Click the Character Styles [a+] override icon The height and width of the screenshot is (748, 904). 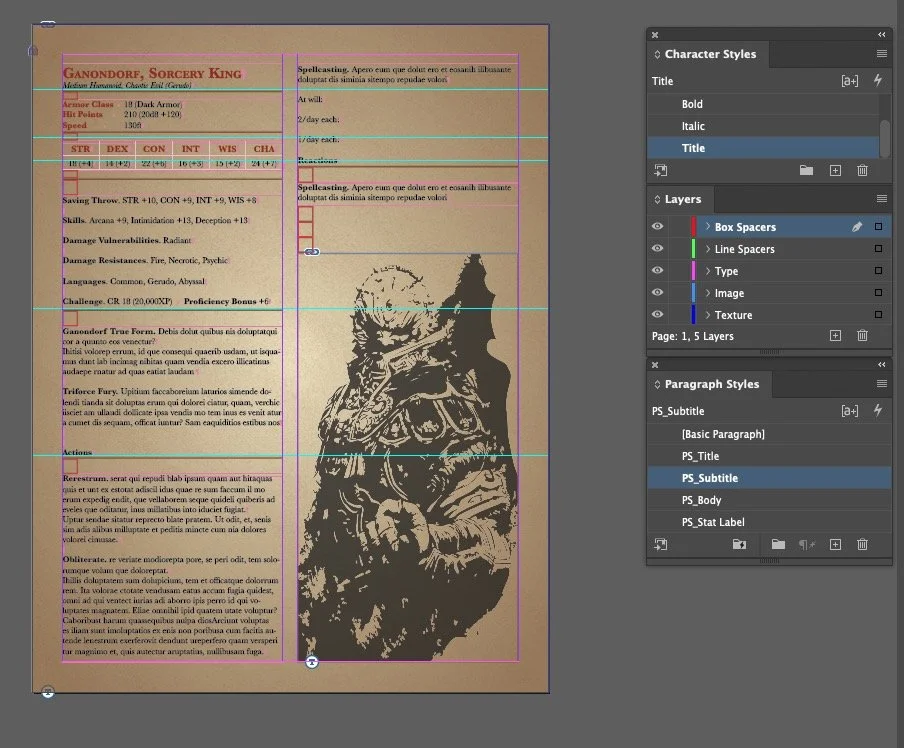pyautogui.click(x=849, y=81)
